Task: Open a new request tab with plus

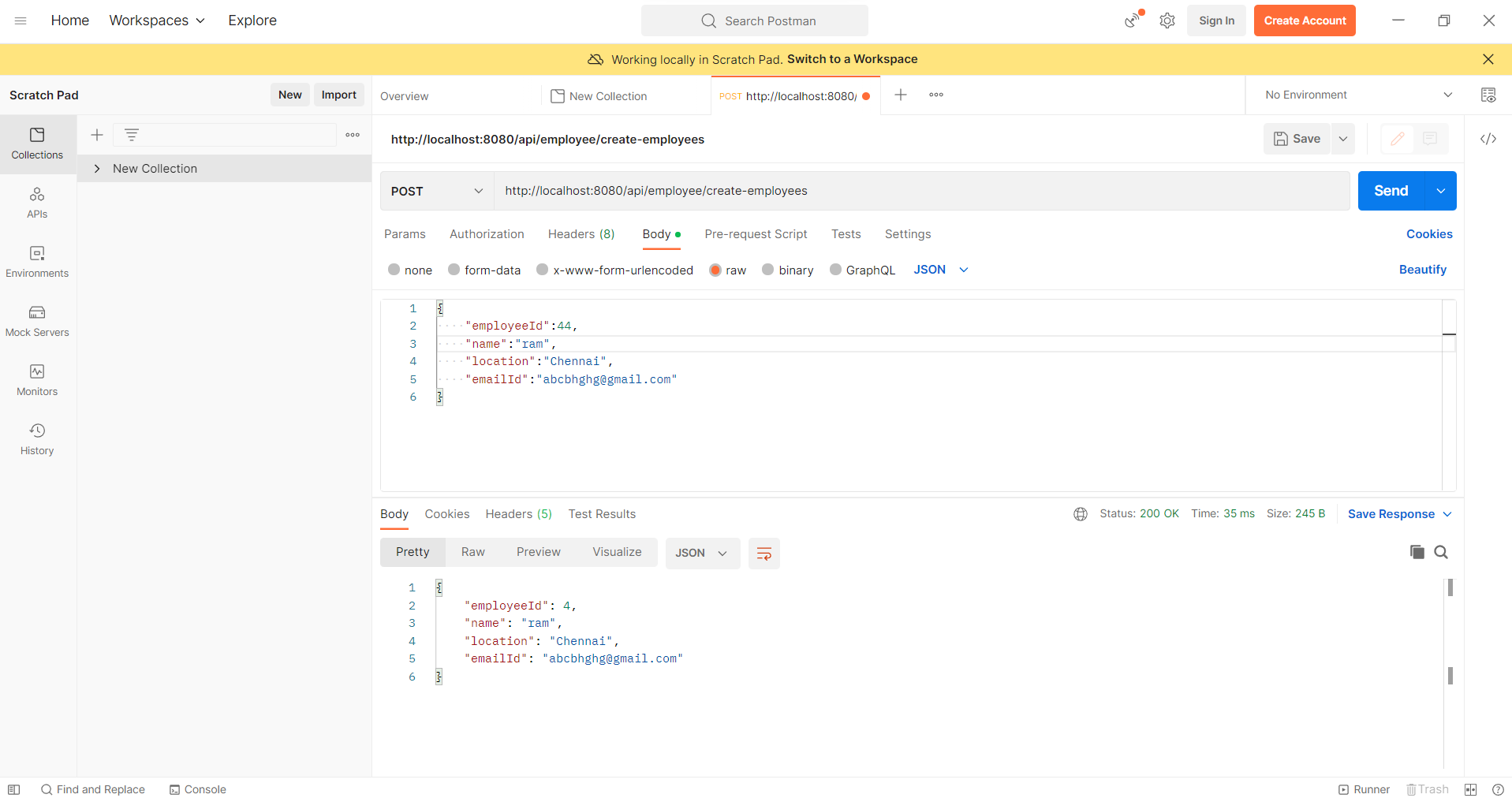Action: (x=901, y=95)
